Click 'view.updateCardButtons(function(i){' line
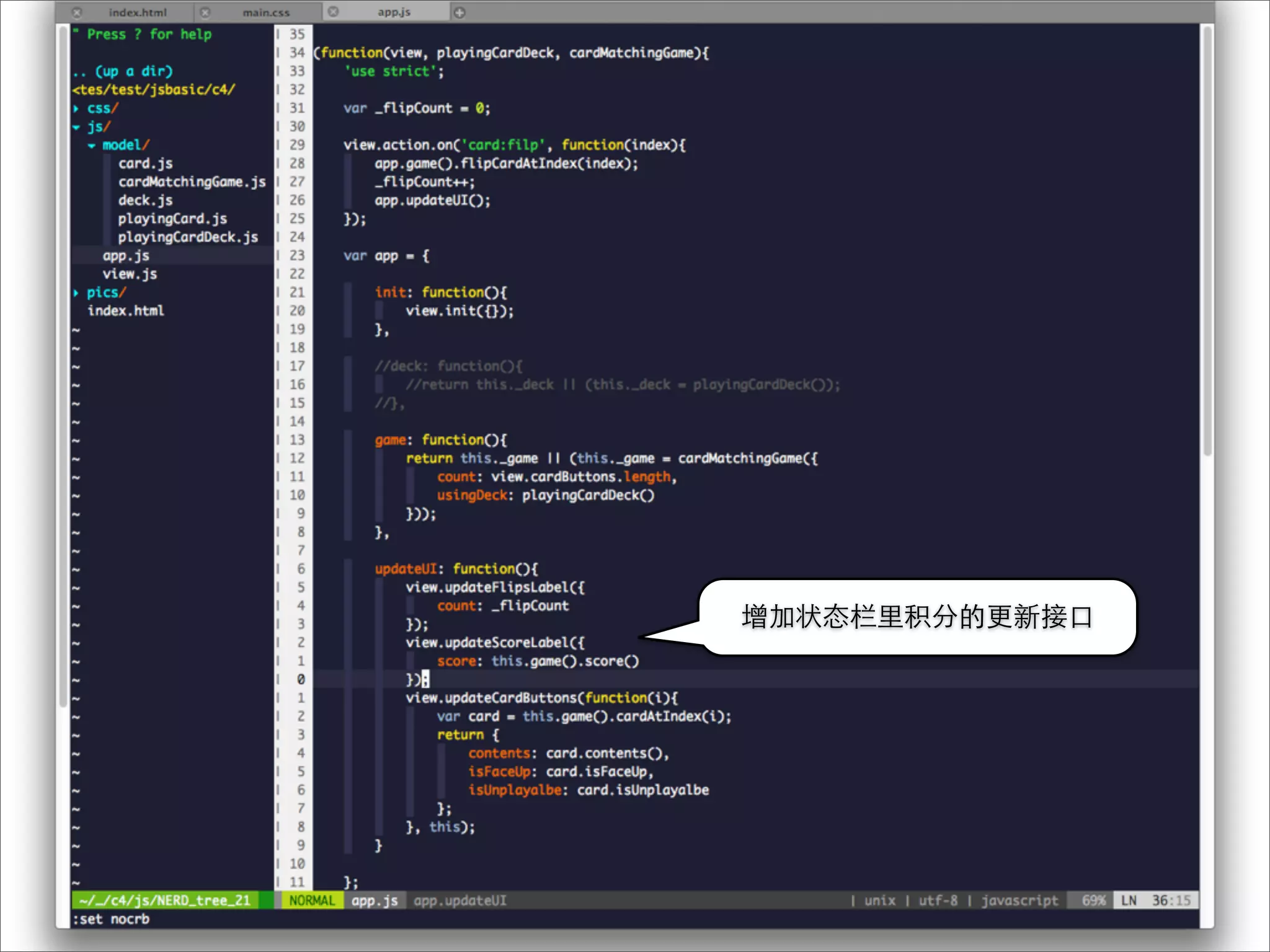The image size is (1270, 952). (x=542, y=698)
